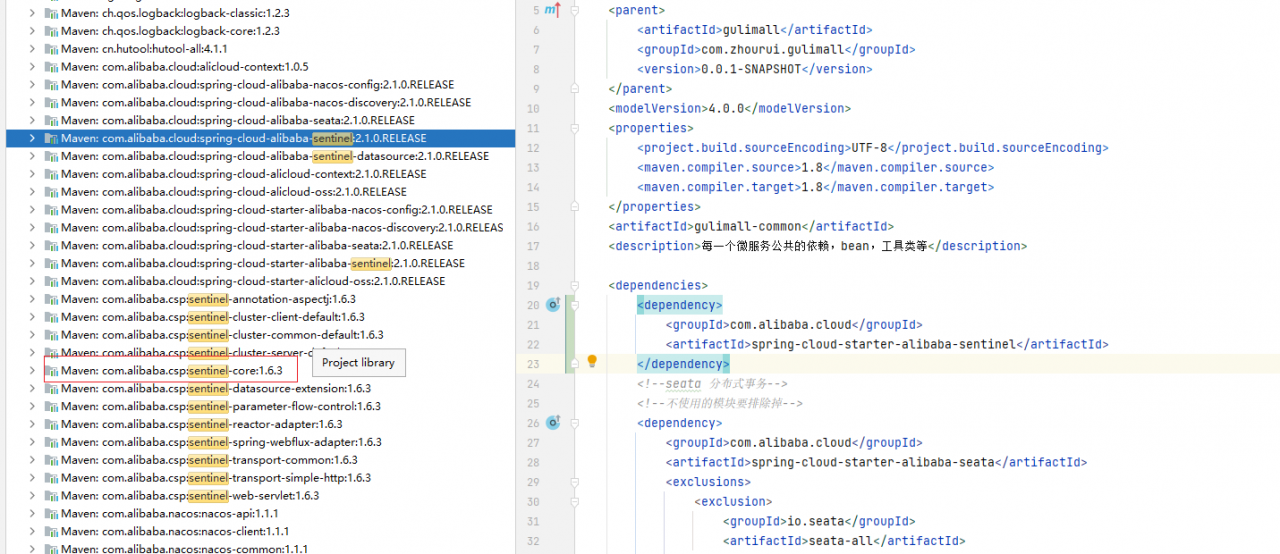Click the exclusions tag on line 29
The width and height of the screenshot is (1280, 554).
click(708, 482)
